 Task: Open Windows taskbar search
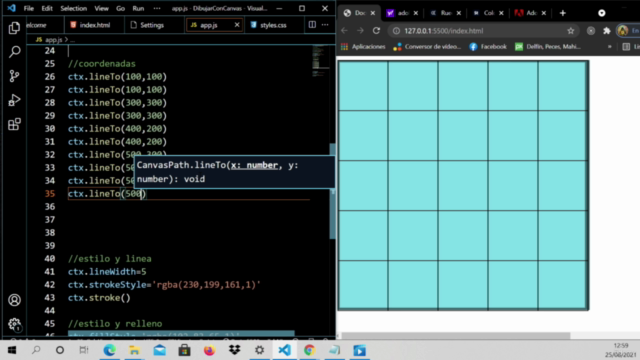point(36,350)
